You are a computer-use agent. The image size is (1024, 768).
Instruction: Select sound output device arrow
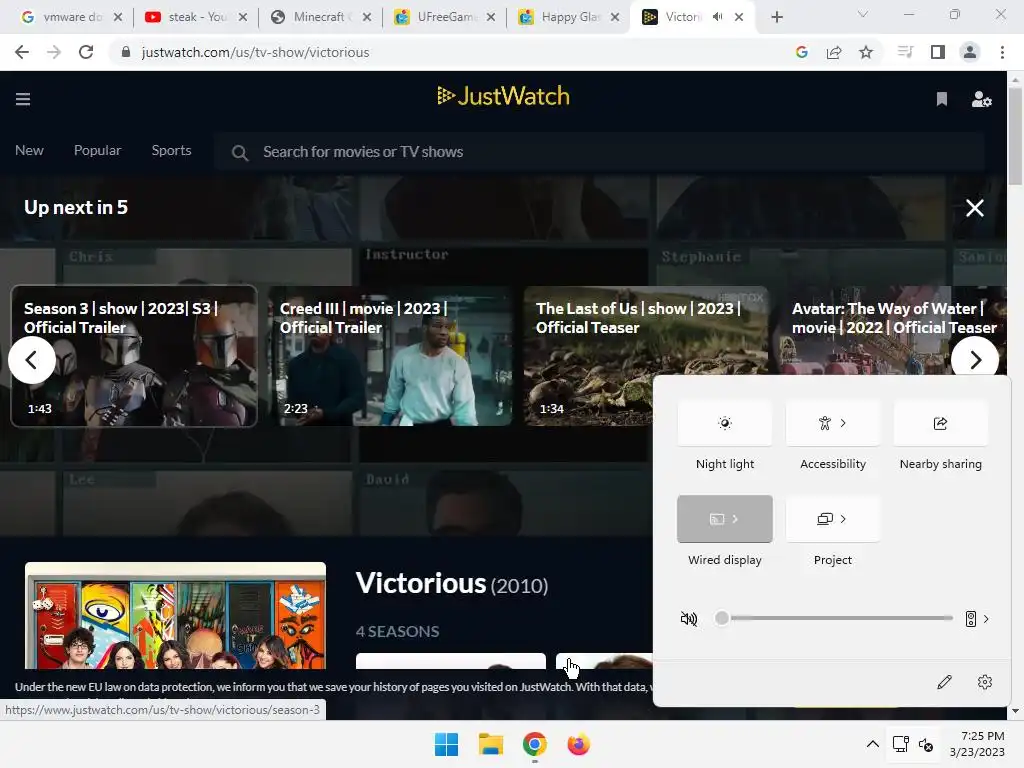[978, 618]
